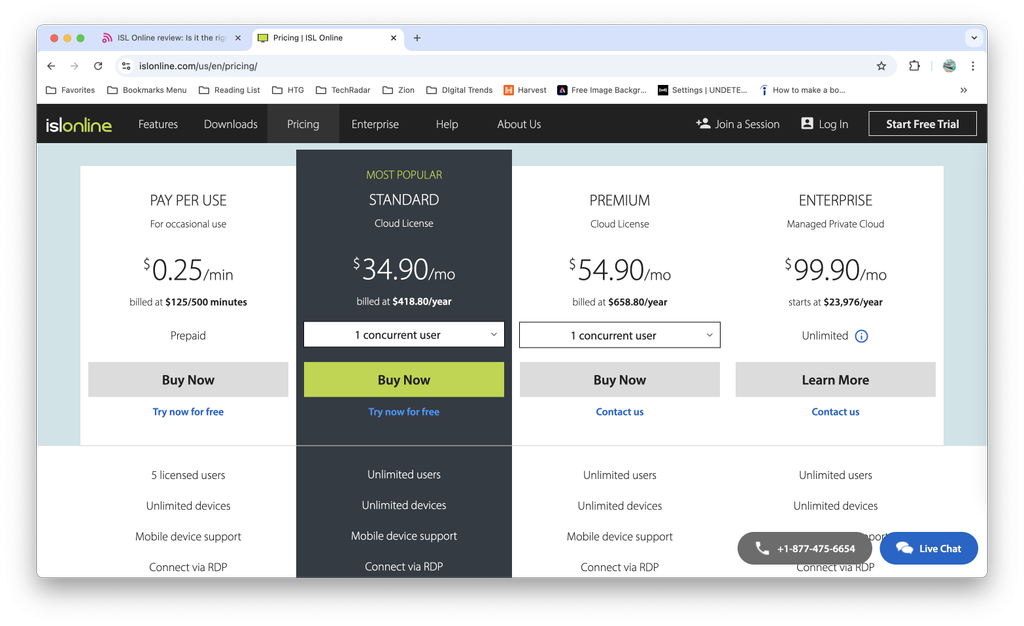Click the Log In account icon

[x=806, y=124]
